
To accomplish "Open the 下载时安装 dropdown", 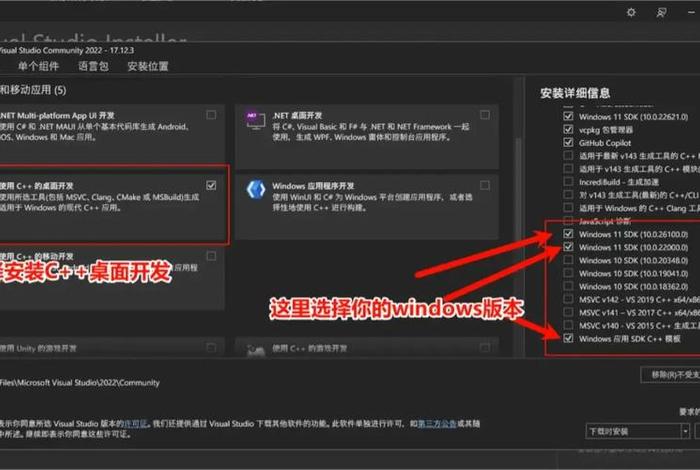I will point(638,431).
